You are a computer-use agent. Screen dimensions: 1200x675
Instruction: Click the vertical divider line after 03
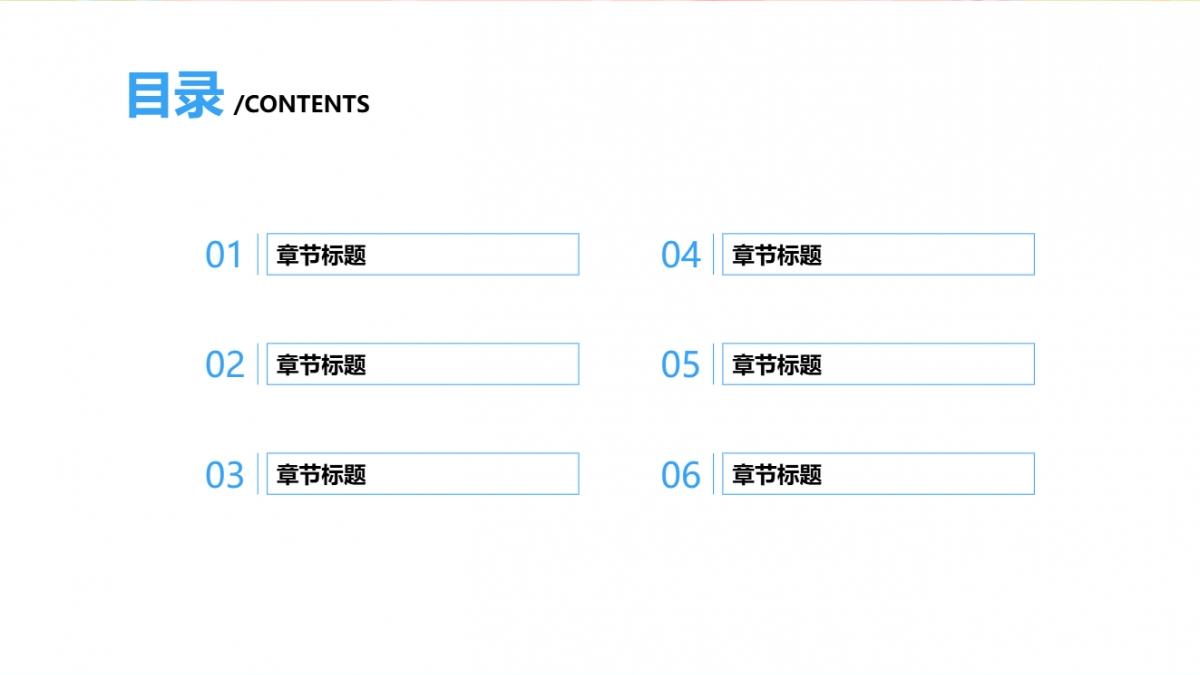(258, 474)
